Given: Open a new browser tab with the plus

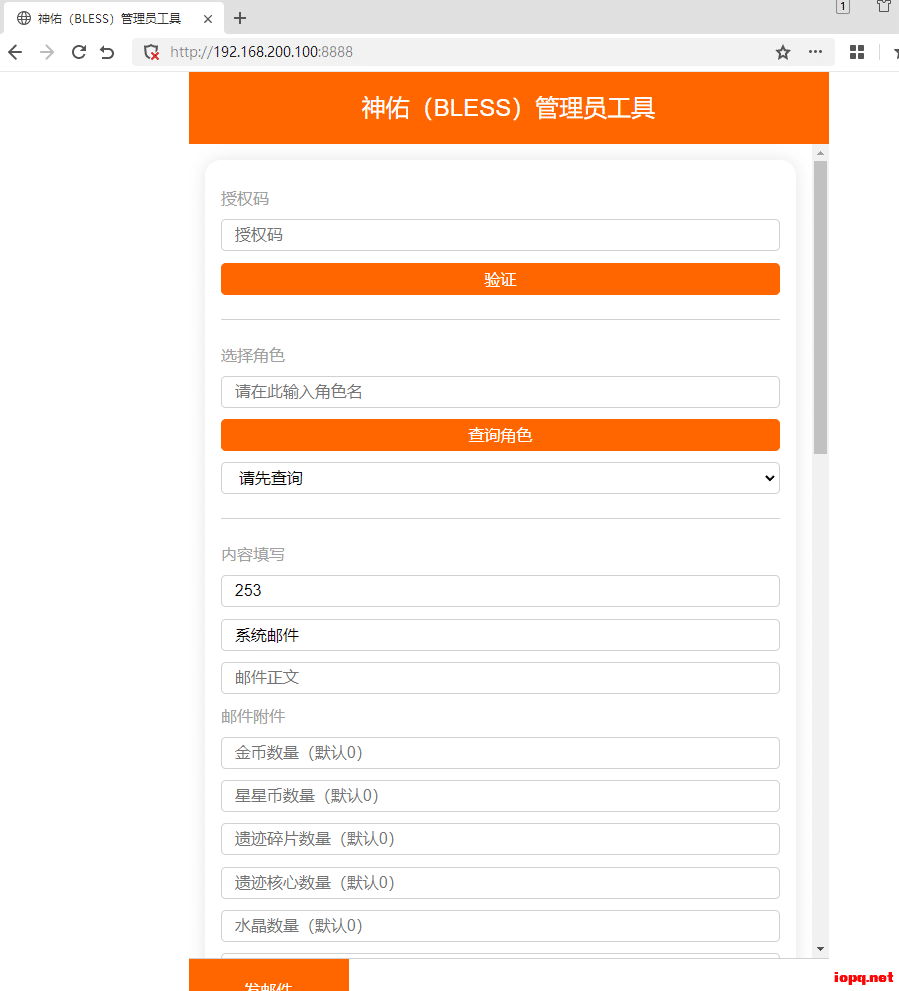Looking at the screenshot, I should point(239,18).
